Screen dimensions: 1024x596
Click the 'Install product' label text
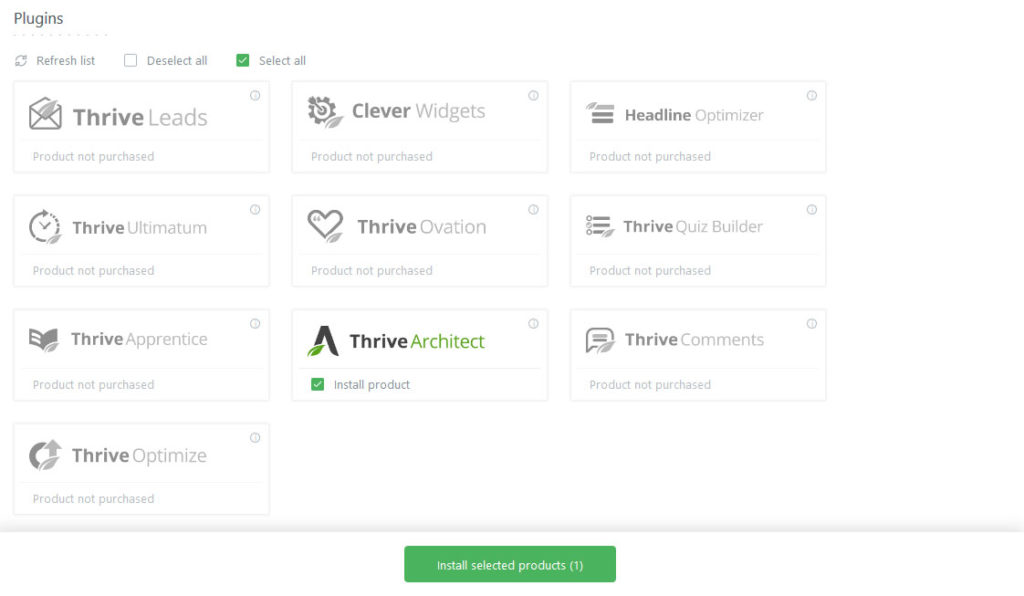point(372,385)
